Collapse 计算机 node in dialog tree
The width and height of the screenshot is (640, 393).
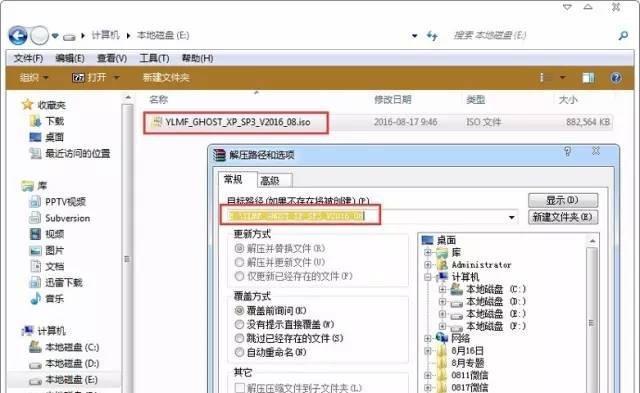428,277
